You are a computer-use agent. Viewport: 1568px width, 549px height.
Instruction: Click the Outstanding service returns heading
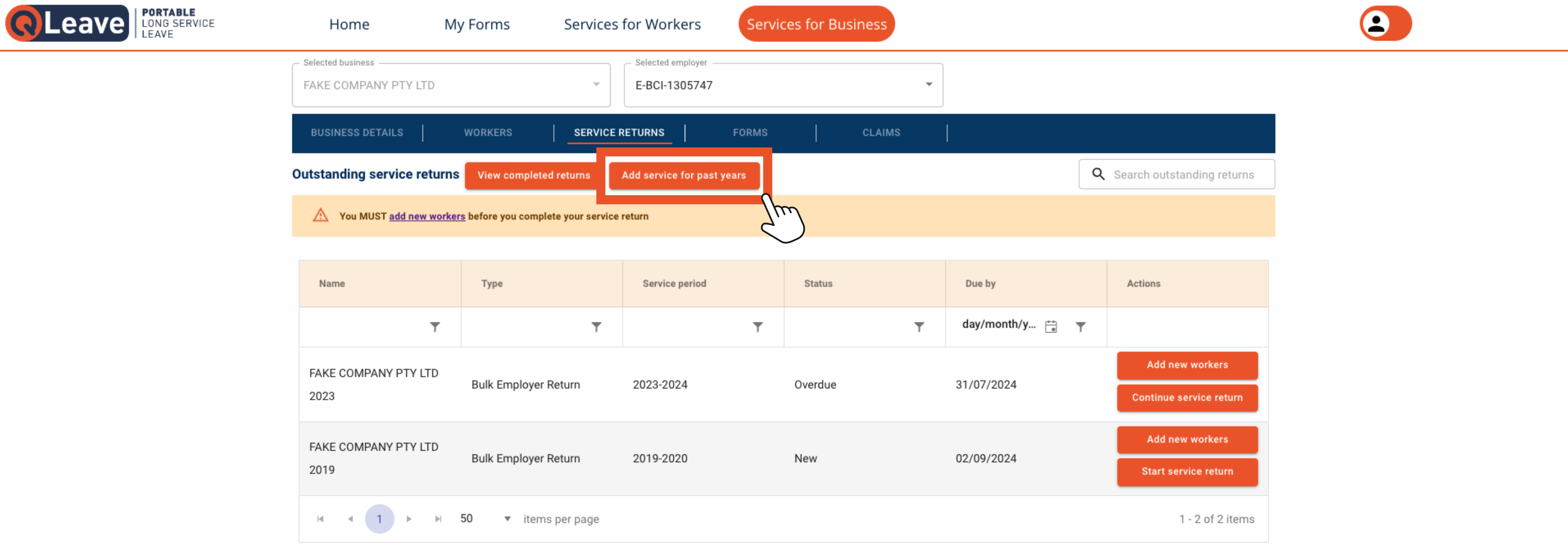376,174
